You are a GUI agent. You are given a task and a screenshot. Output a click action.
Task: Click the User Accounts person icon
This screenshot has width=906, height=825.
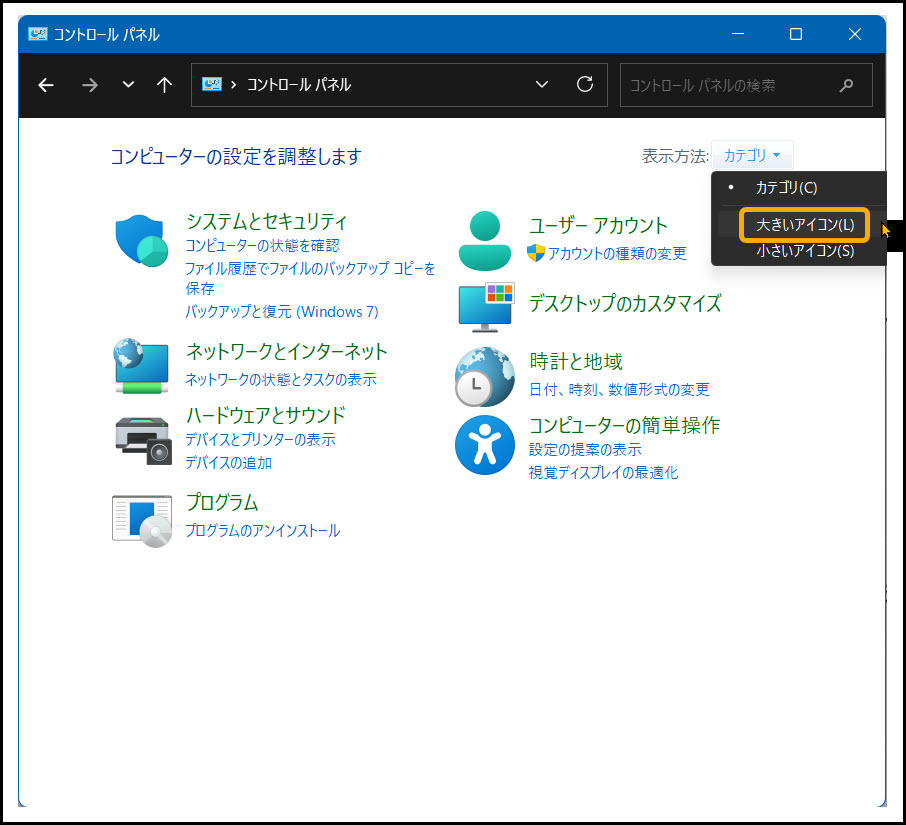[x=485, y=241]
